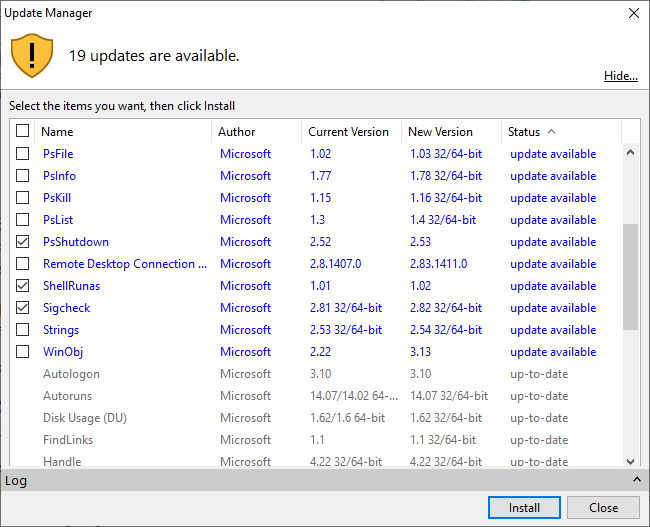Click the vertical scrollbar thumb
Screen dimensions: 650x527
[631, 277]
